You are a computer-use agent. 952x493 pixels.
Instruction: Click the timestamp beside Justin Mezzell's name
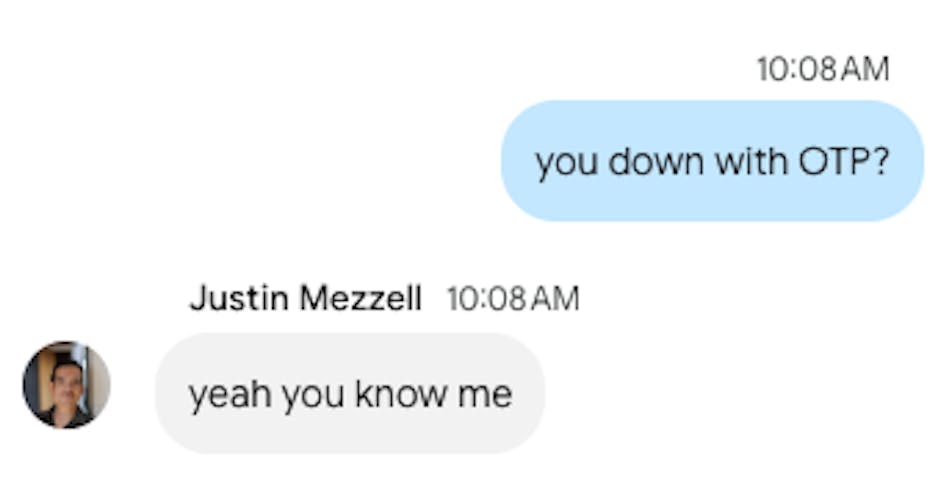(x=512, y=298)
